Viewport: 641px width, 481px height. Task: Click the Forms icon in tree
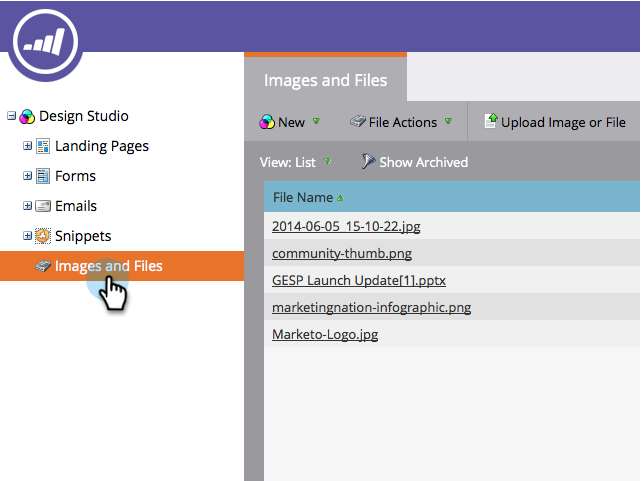click(x=43, y=176)
